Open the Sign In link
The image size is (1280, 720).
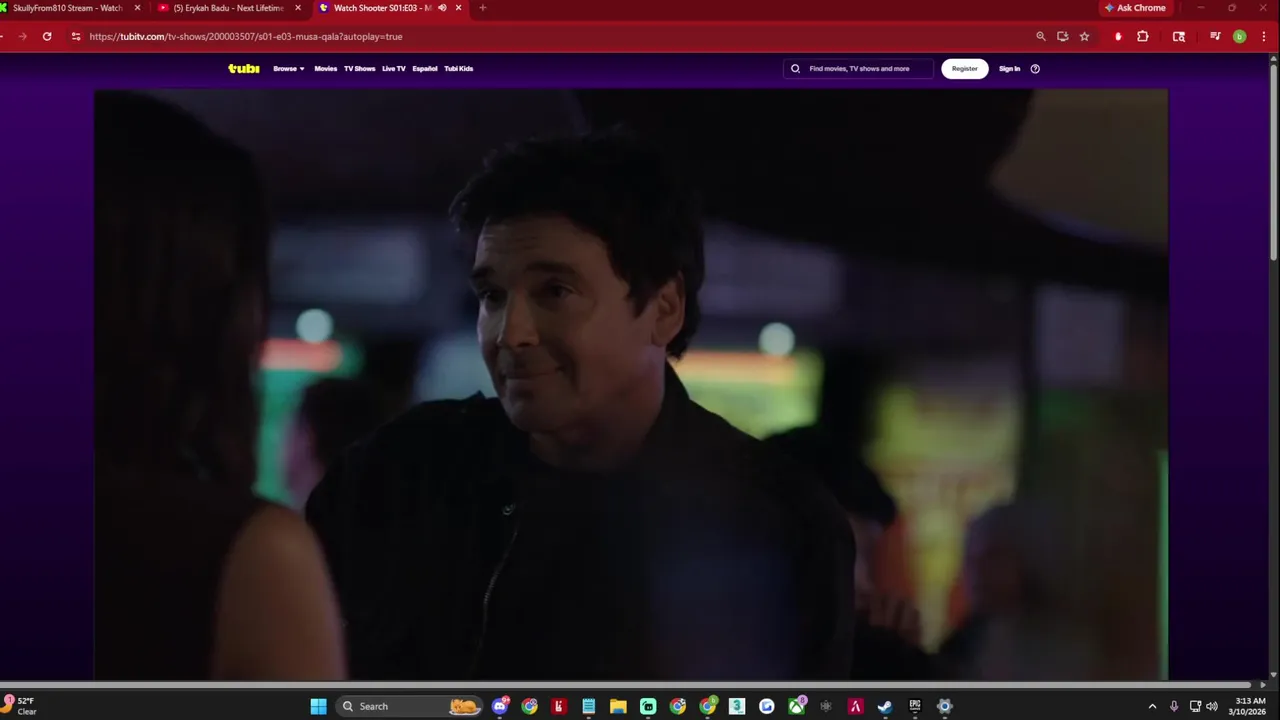1010,69
